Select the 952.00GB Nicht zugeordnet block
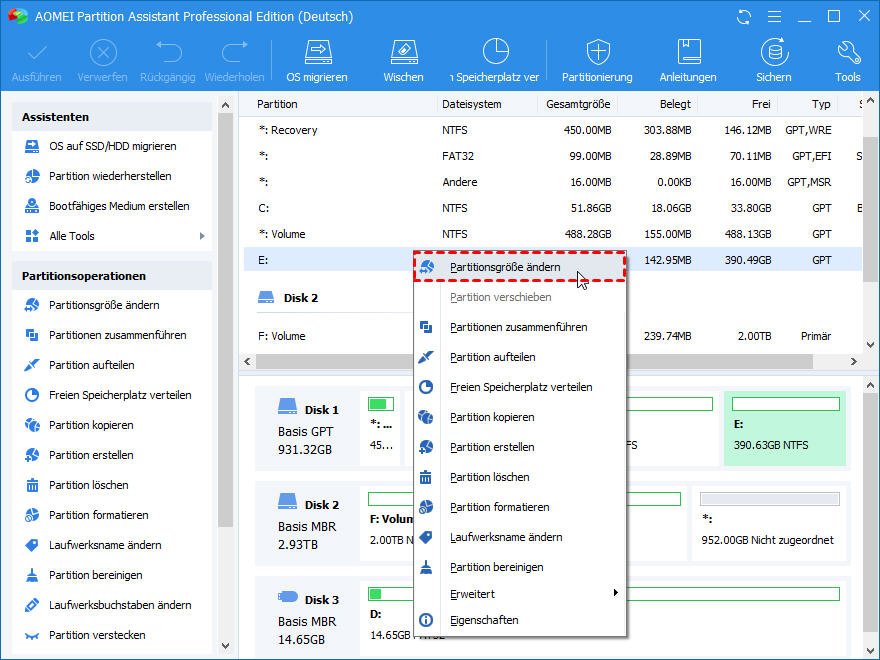The image size is (880, 660). pyautogui.click(x=768, y=523)
